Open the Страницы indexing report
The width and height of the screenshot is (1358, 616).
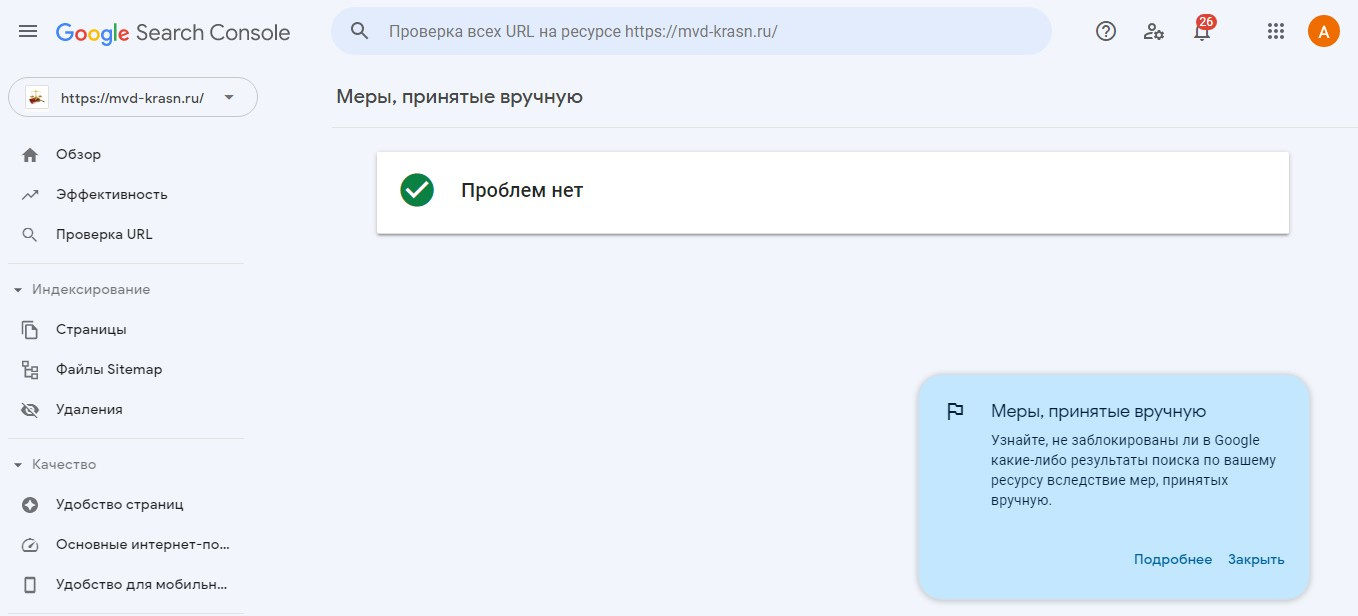[91, 330]
